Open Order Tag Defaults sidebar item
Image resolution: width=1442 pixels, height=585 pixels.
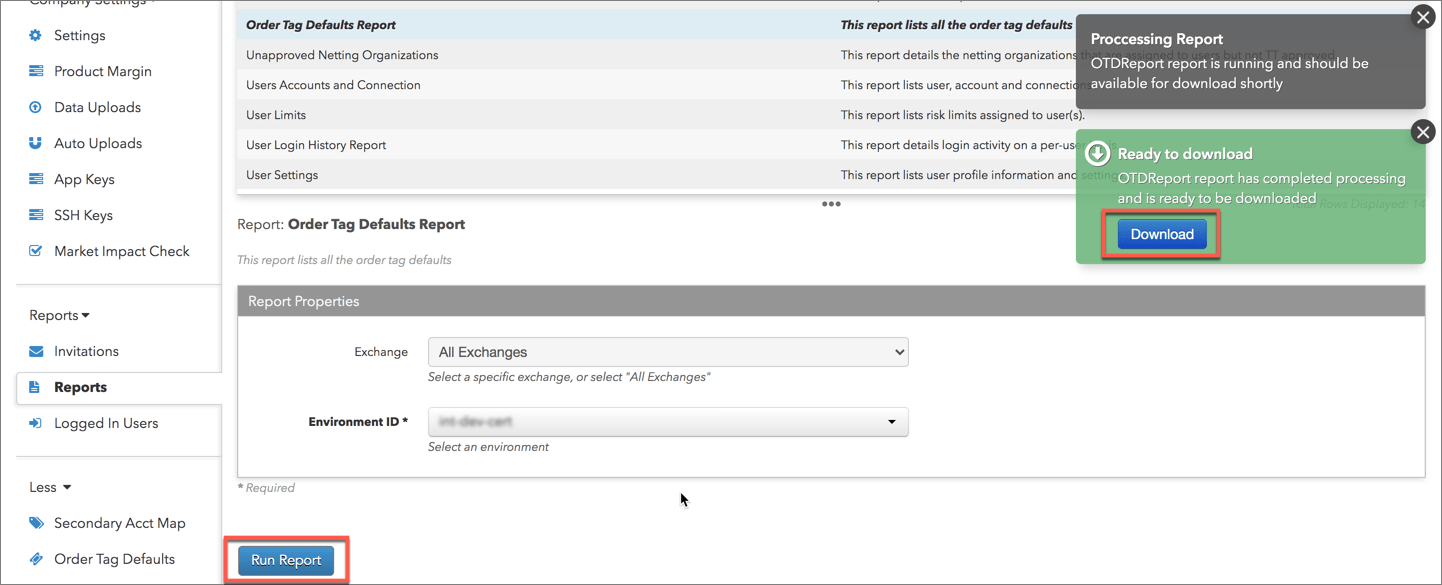click(x=114, y=559)
